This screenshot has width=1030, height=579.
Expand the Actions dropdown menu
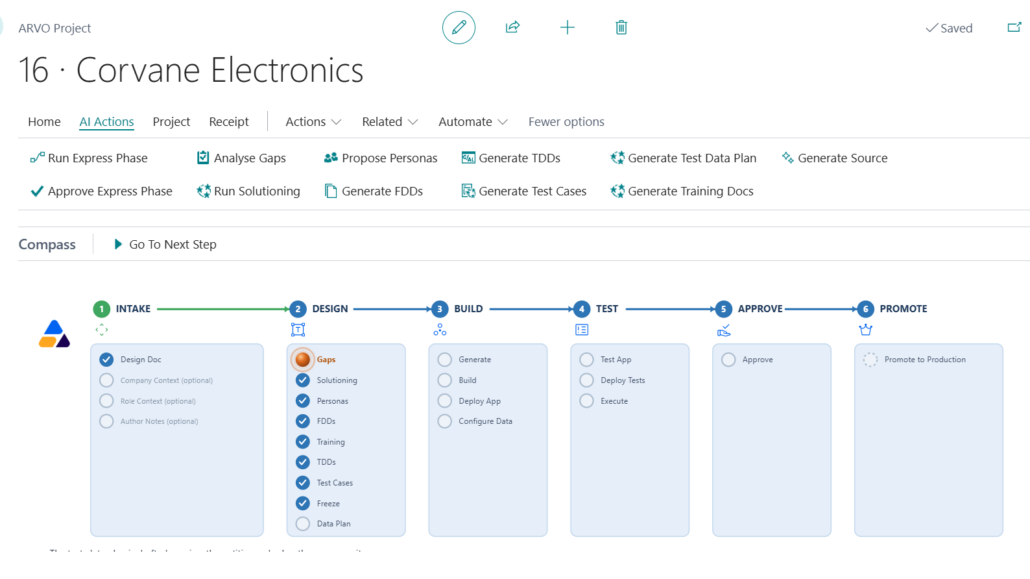tap(313, 122)
